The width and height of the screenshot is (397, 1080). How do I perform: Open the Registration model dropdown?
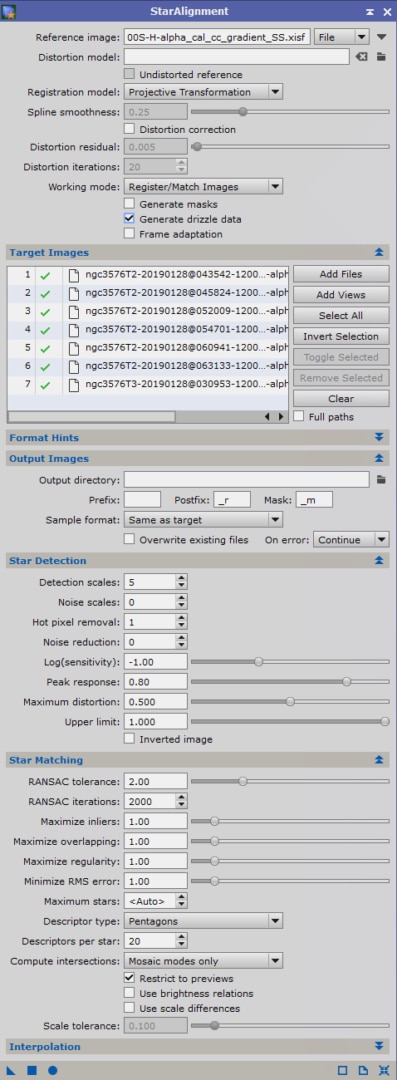coord(203,92)
